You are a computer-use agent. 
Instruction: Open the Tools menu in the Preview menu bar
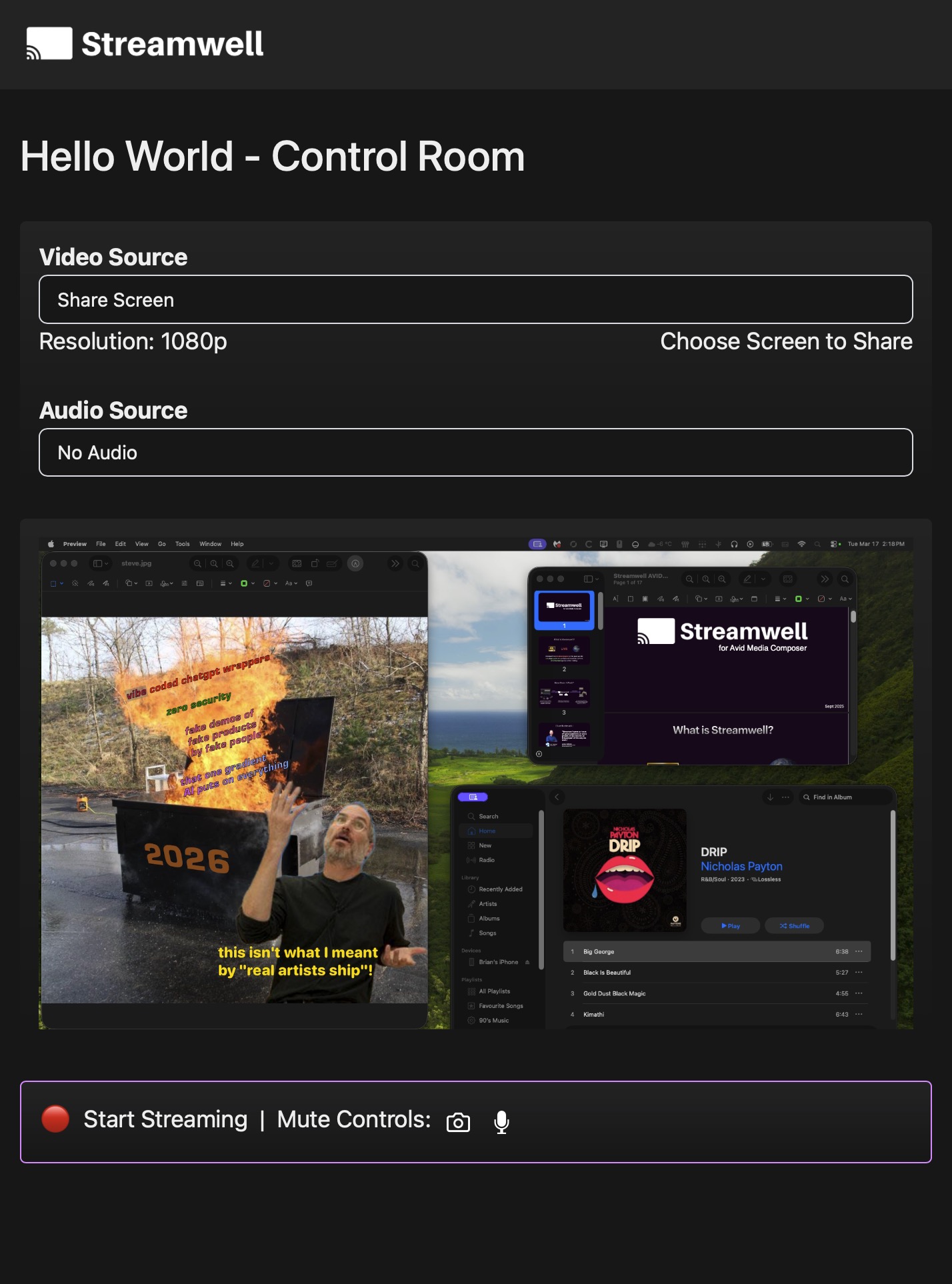[x=182, y=544]
